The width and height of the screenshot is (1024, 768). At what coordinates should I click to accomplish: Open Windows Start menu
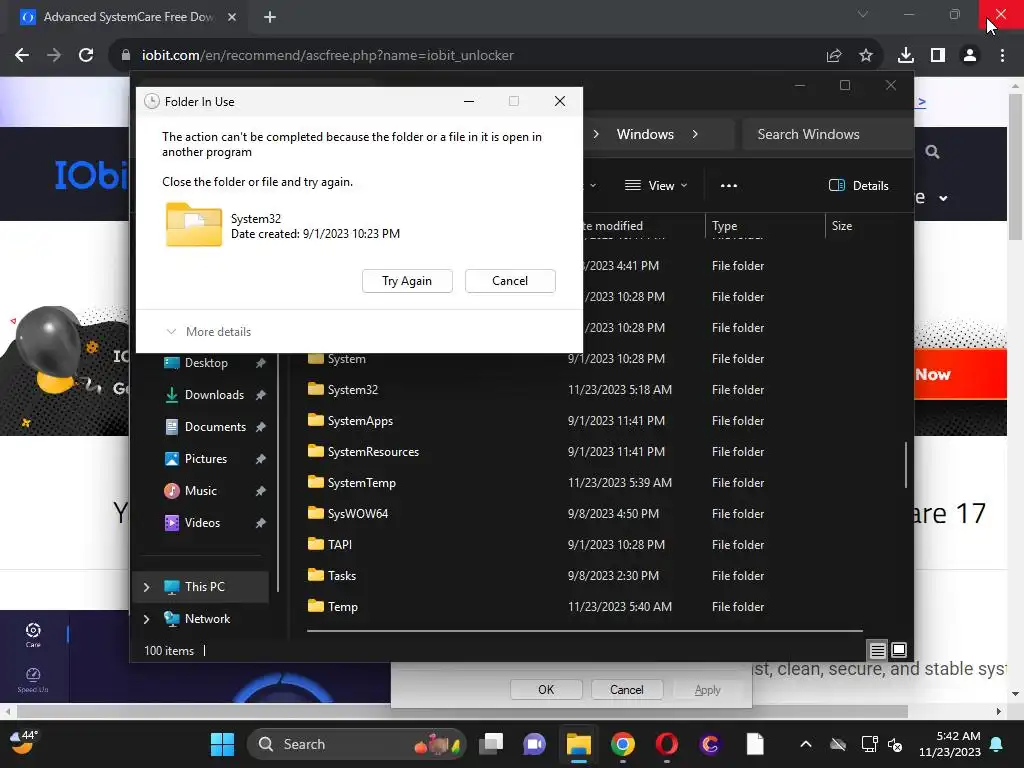point(222,744)
